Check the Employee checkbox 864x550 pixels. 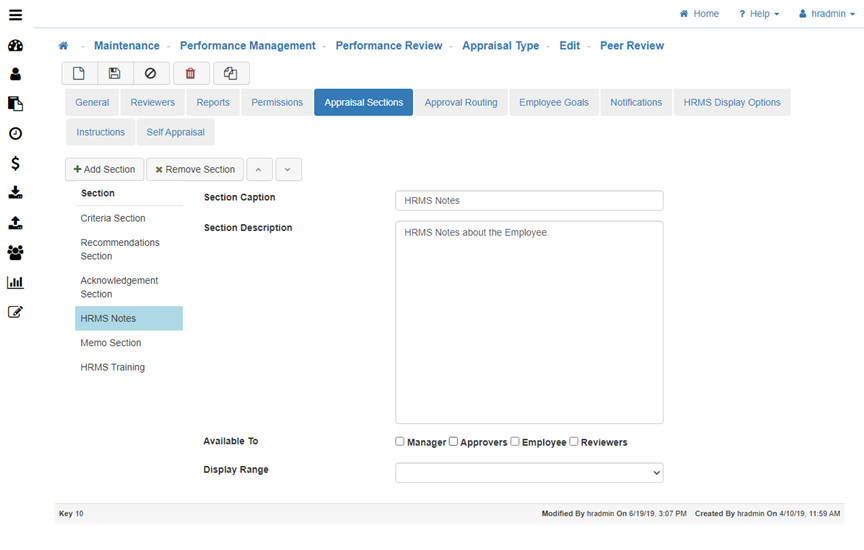click(x=515, y=441)
